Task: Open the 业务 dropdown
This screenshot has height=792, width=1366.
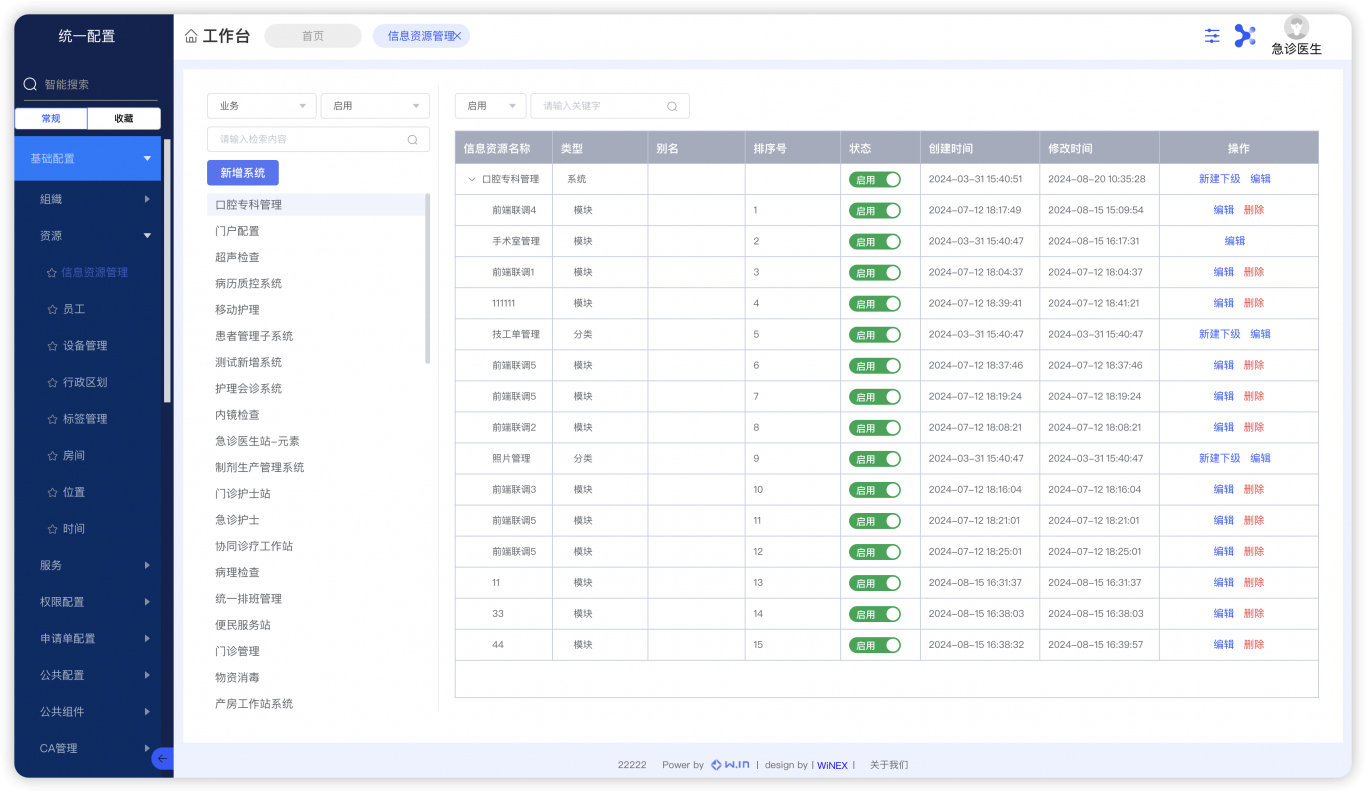Action: 262,106
